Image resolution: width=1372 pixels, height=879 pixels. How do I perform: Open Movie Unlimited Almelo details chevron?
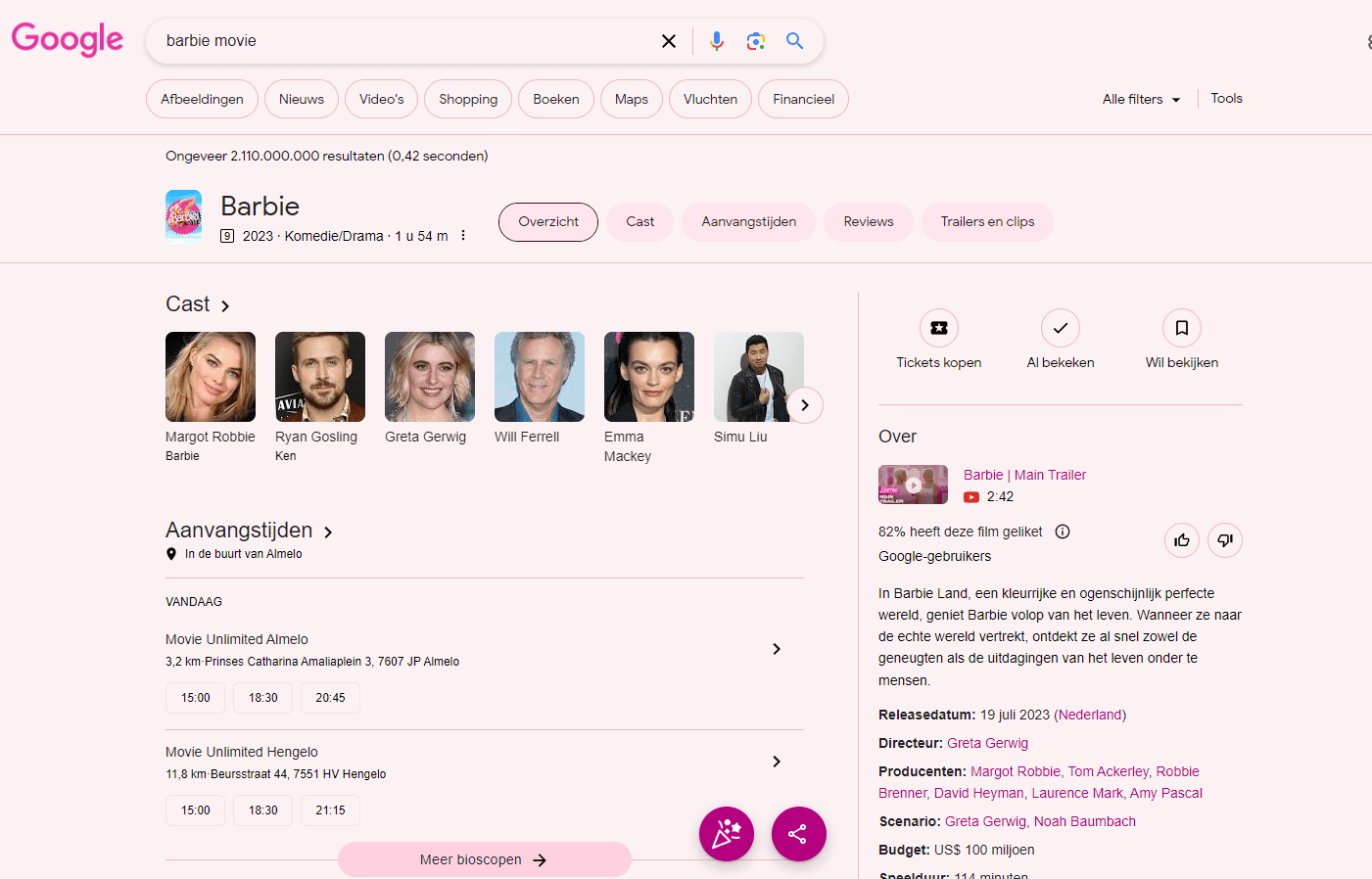coord(777,649)
